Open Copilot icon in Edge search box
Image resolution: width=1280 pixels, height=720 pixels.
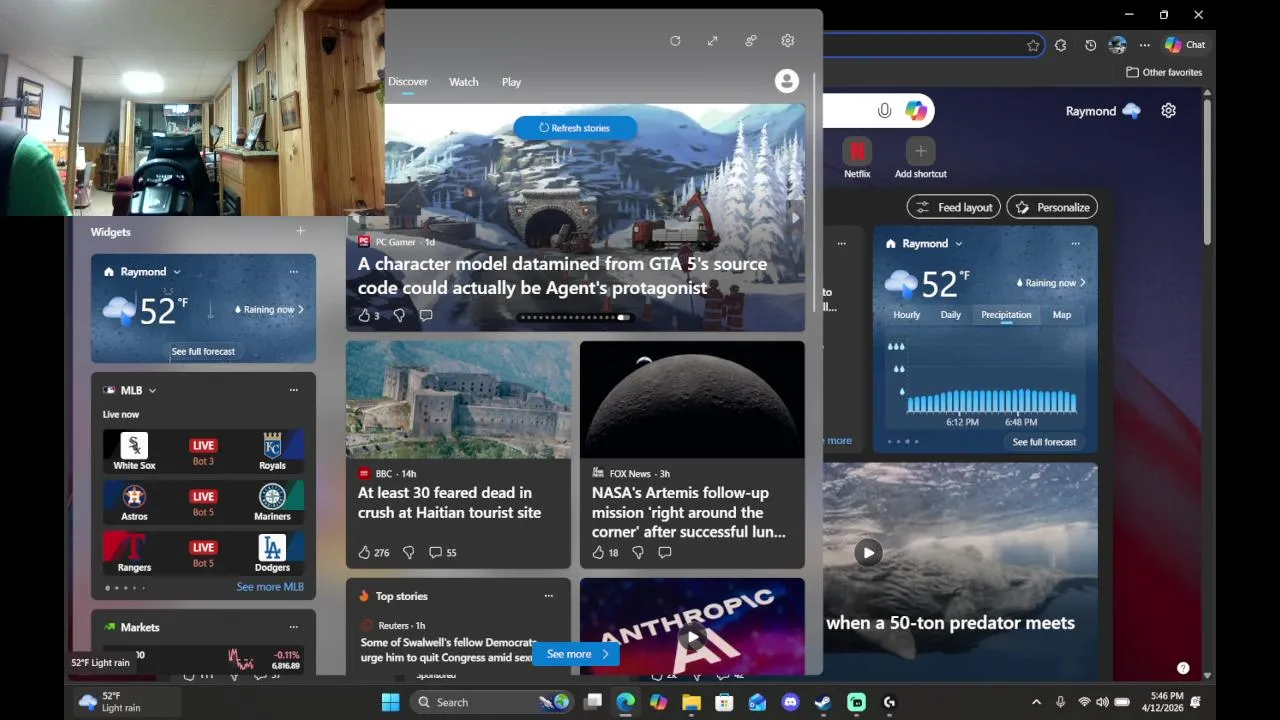916,111
